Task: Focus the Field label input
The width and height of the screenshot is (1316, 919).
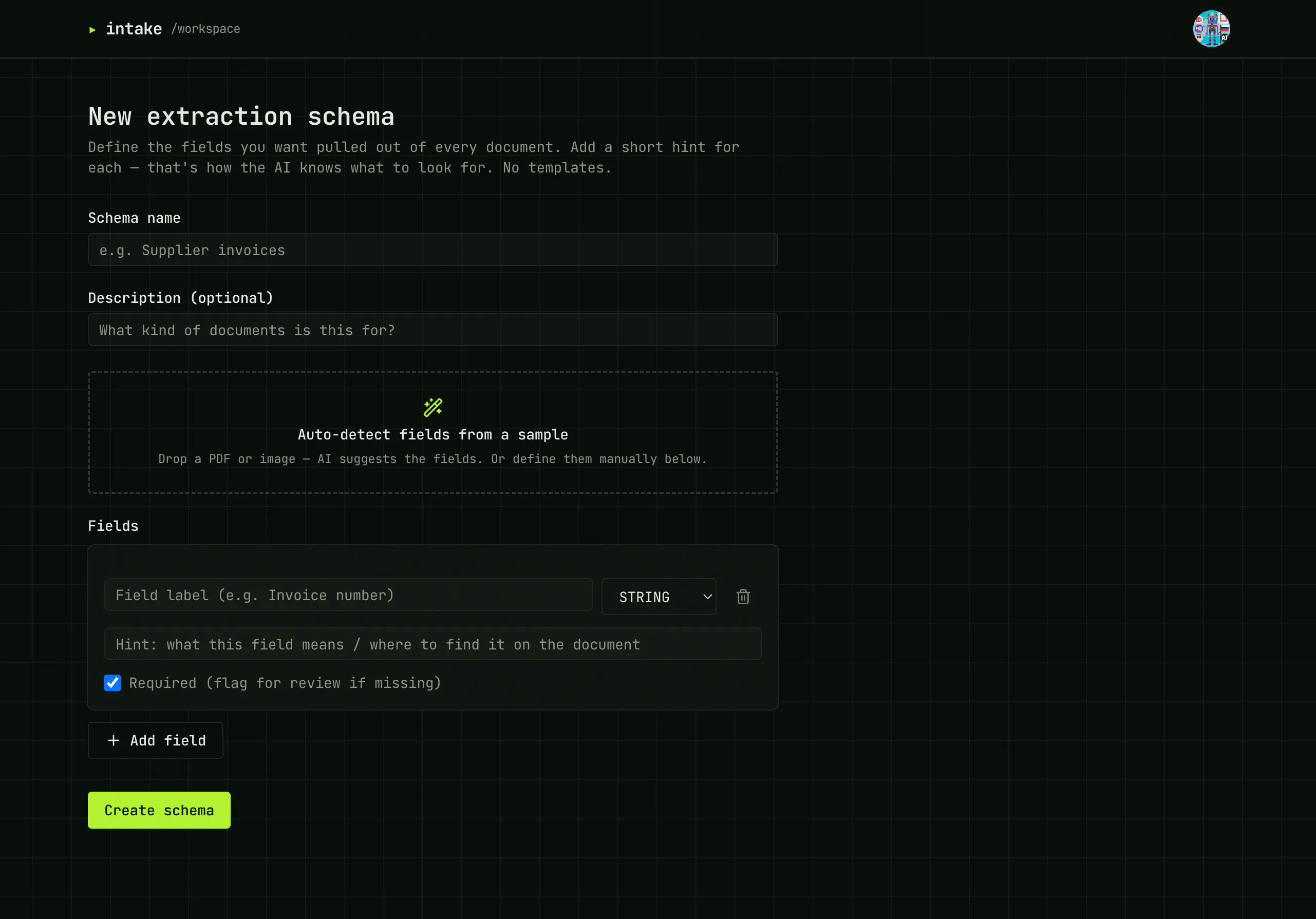Action: (x=348, y=595)
